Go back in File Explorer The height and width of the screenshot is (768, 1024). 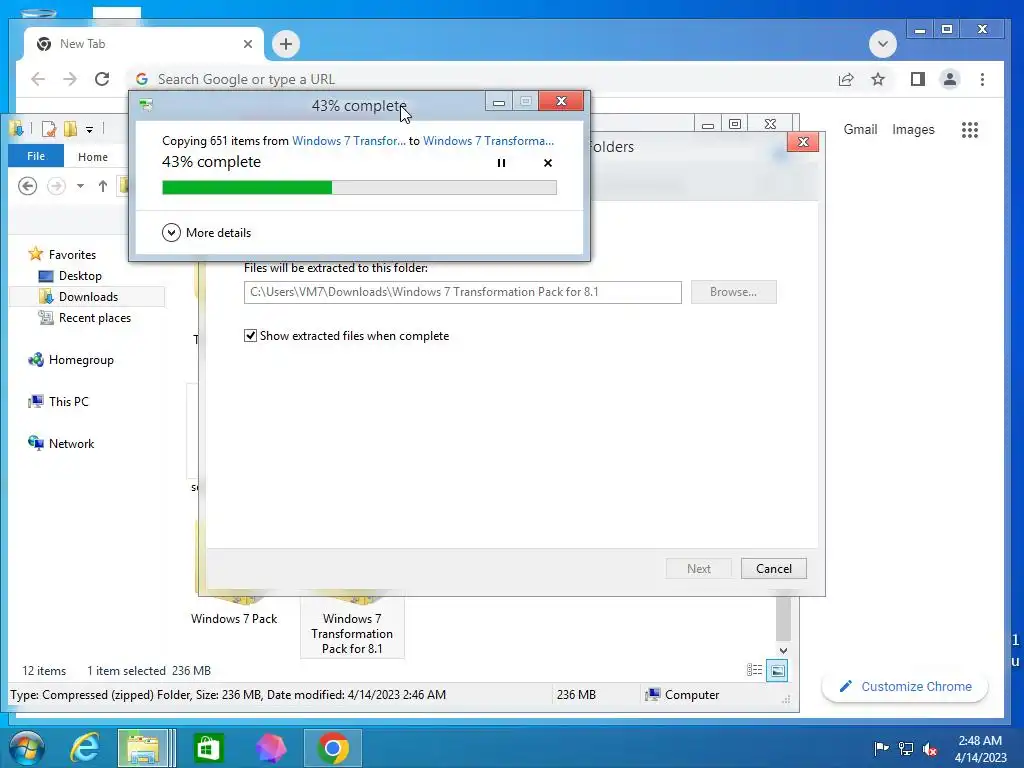tap(27, 186)
